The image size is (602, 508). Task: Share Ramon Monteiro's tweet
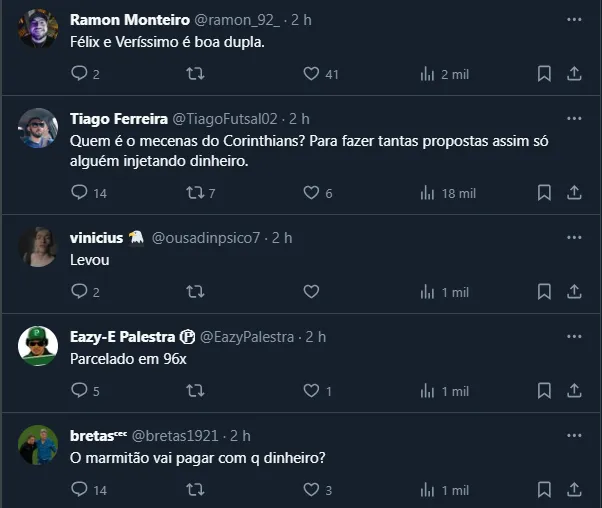pyautogui.click(x=575, y=74)
